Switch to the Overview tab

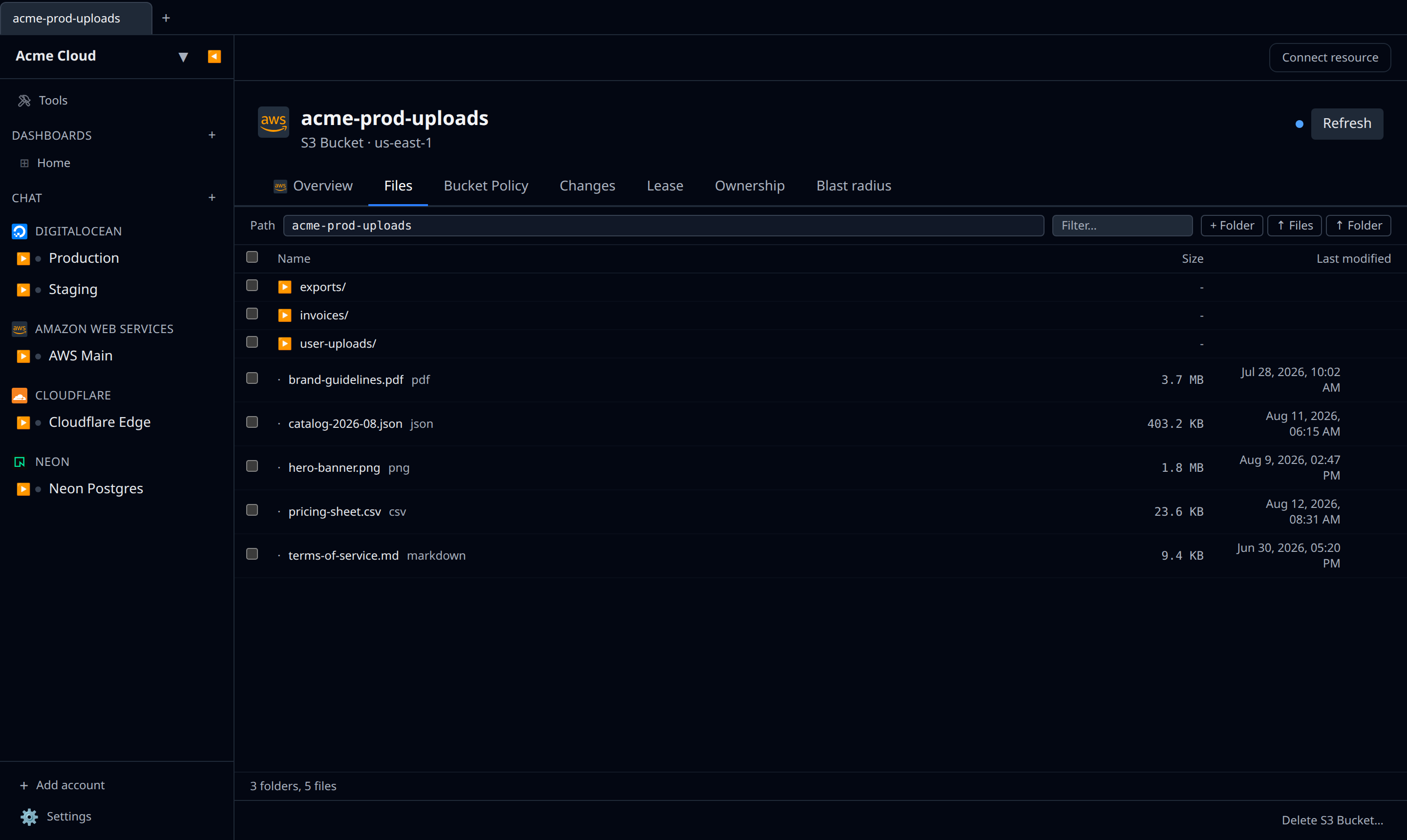click(313, 186)
